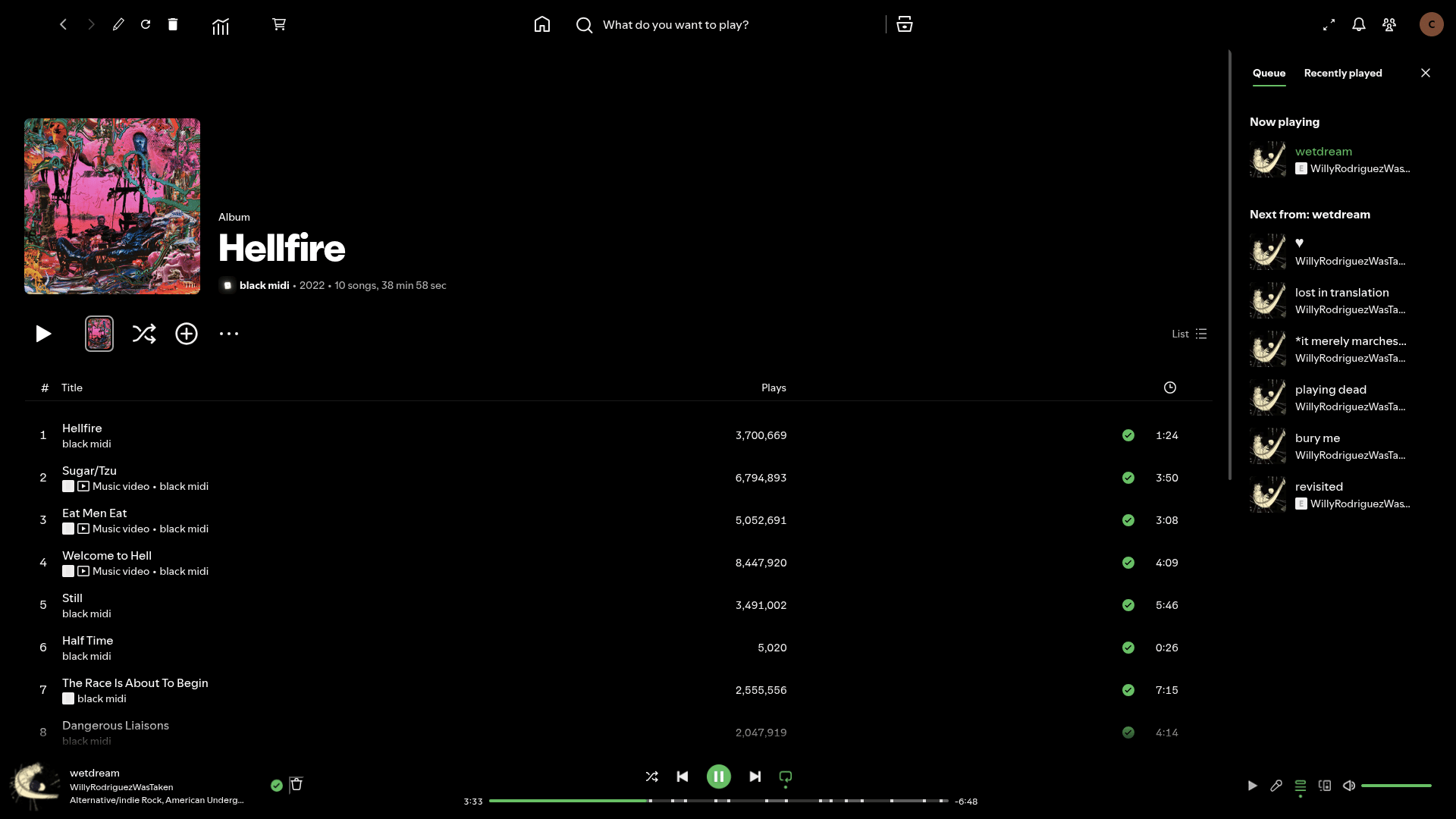Sort tracks by the Title column header
This screenshot has height=819, width=1456.
coord(72,388)
